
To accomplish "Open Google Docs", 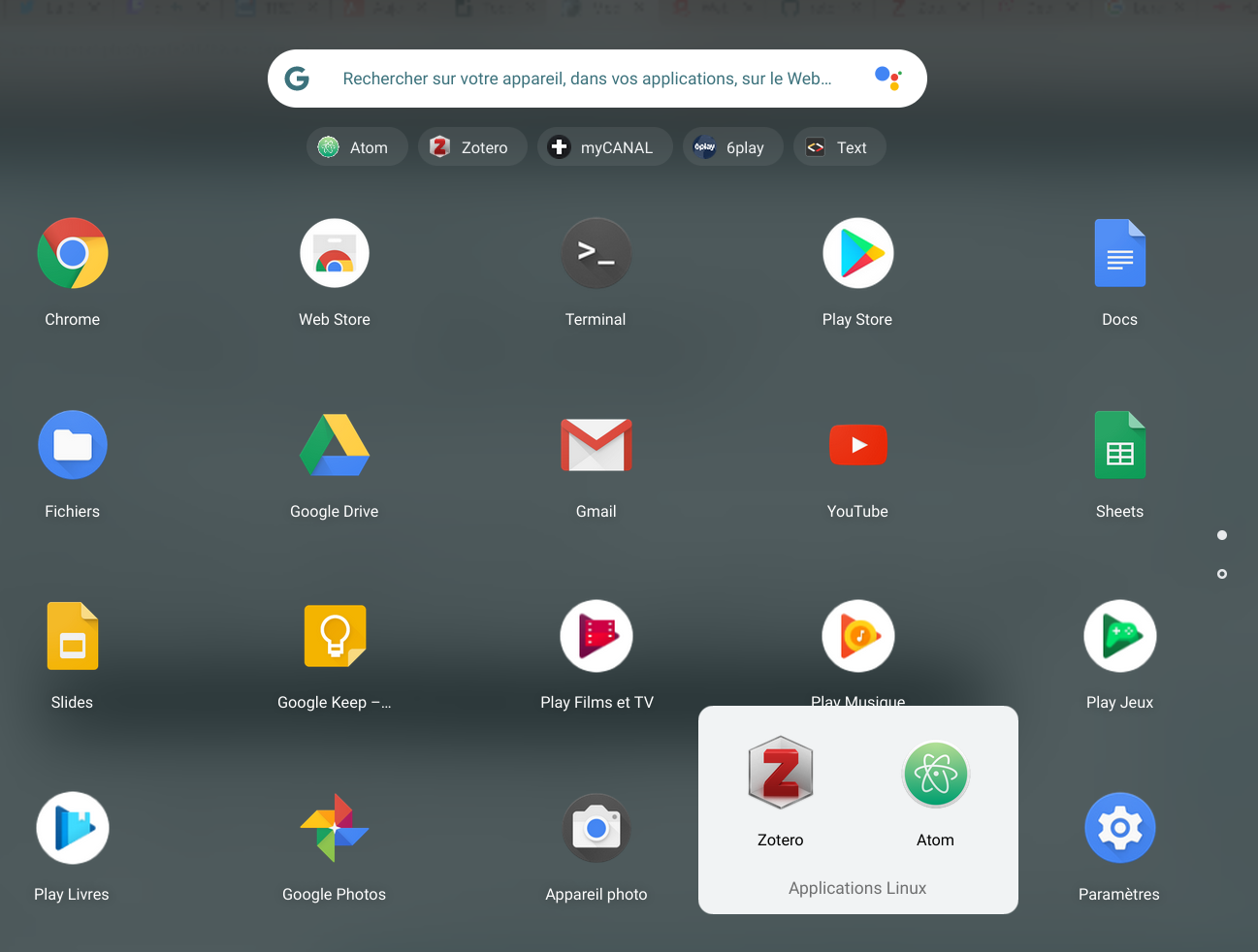I will [x=1120, y=253].
